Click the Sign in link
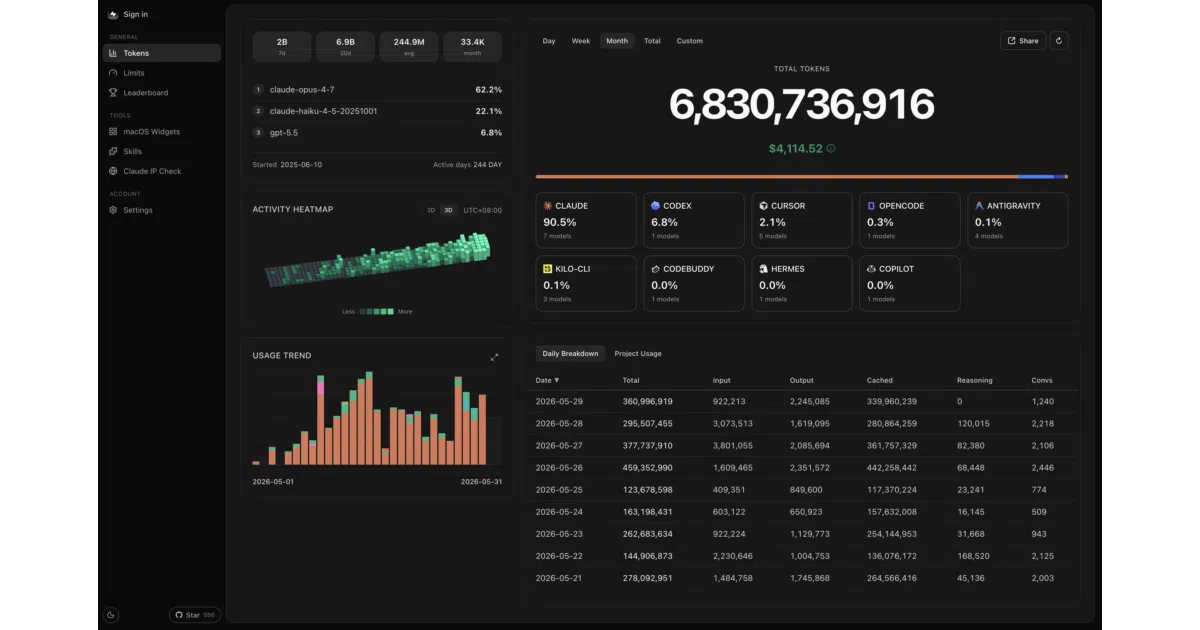 (x=136, y=14)
